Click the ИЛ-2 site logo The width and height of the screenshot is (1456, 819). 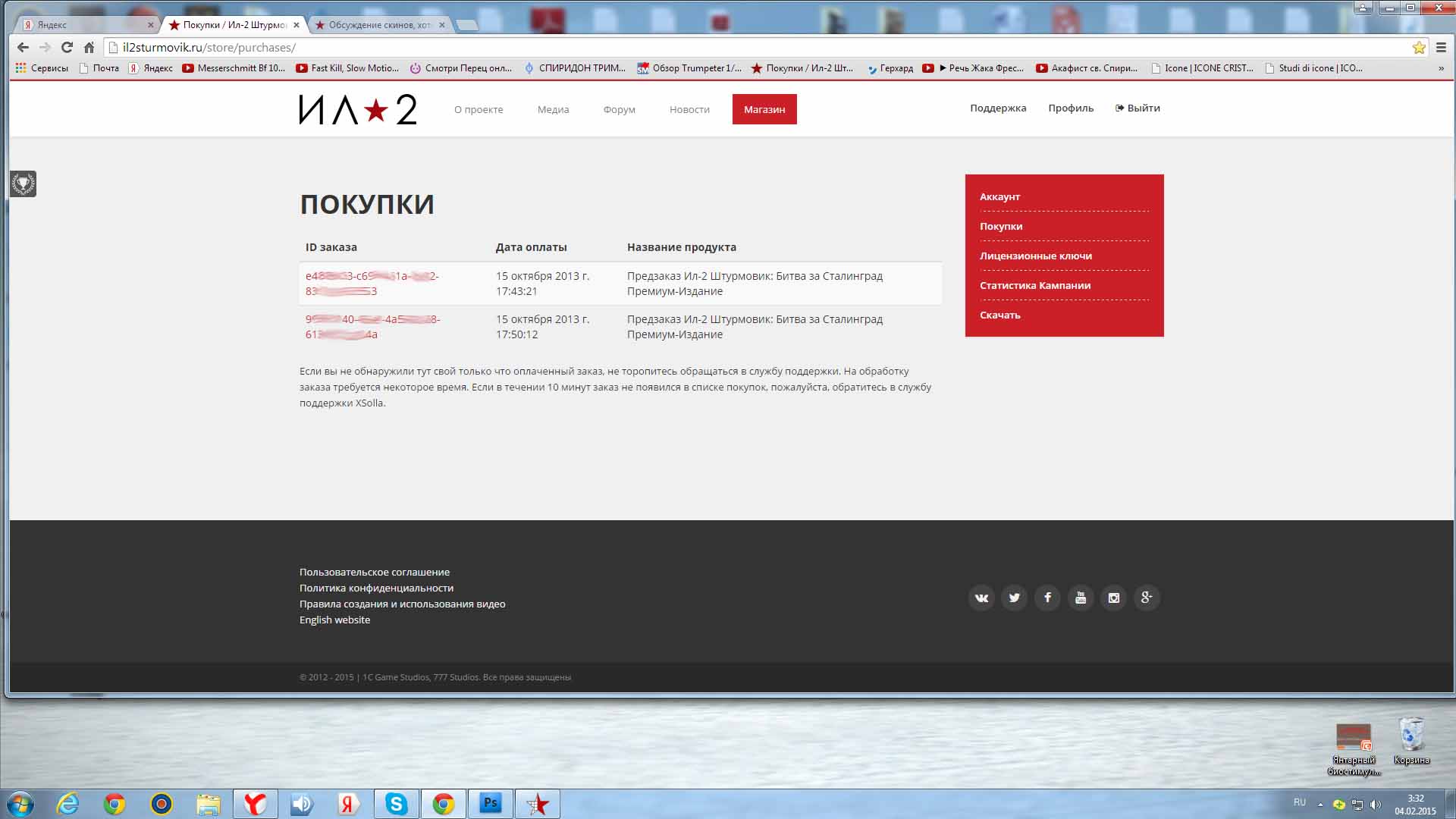click(358, 109)
